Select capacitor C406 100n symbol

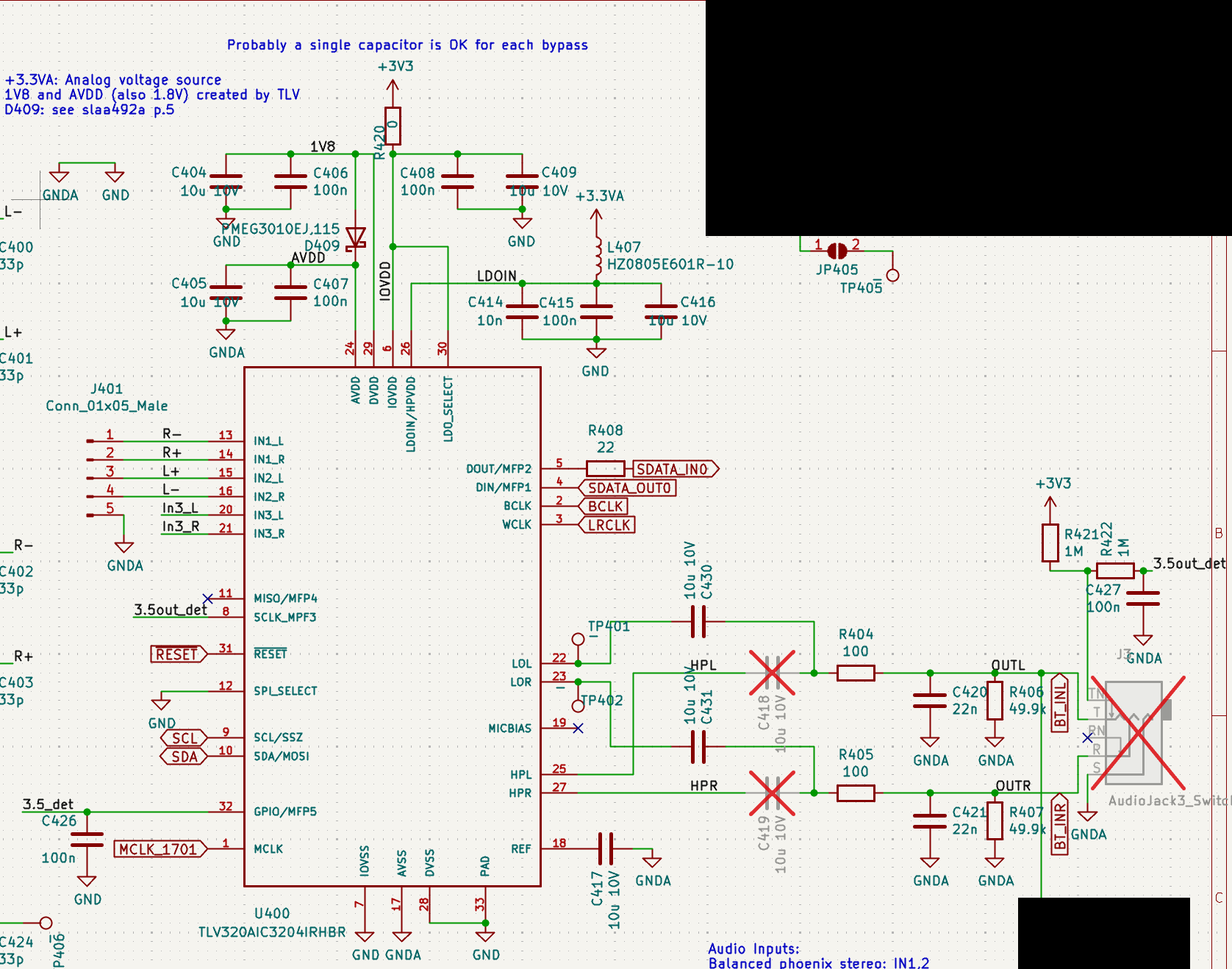point(290,182)
